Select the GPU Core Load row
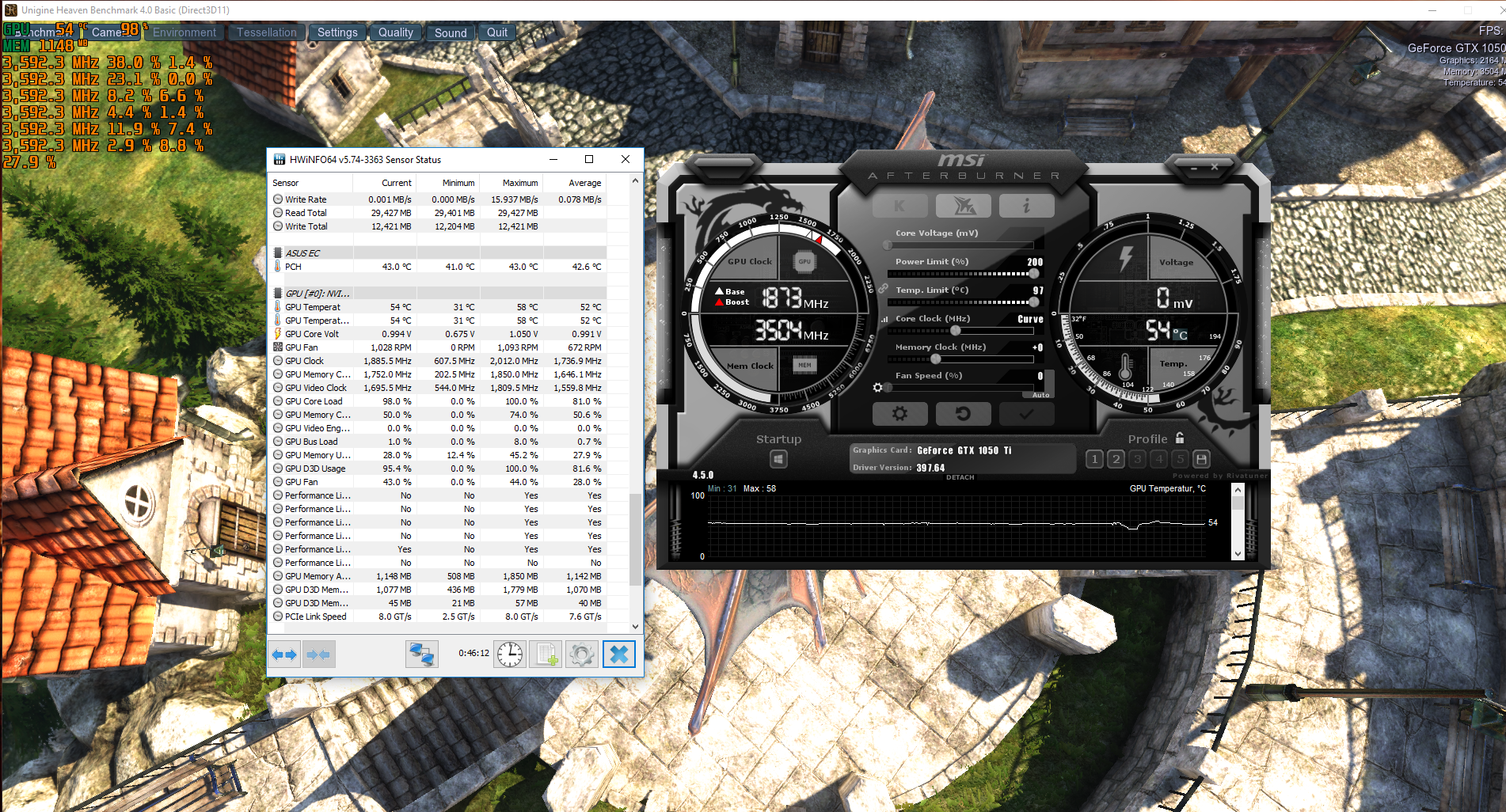Viewport: 1506px width, 812px height. click(439, 401)
